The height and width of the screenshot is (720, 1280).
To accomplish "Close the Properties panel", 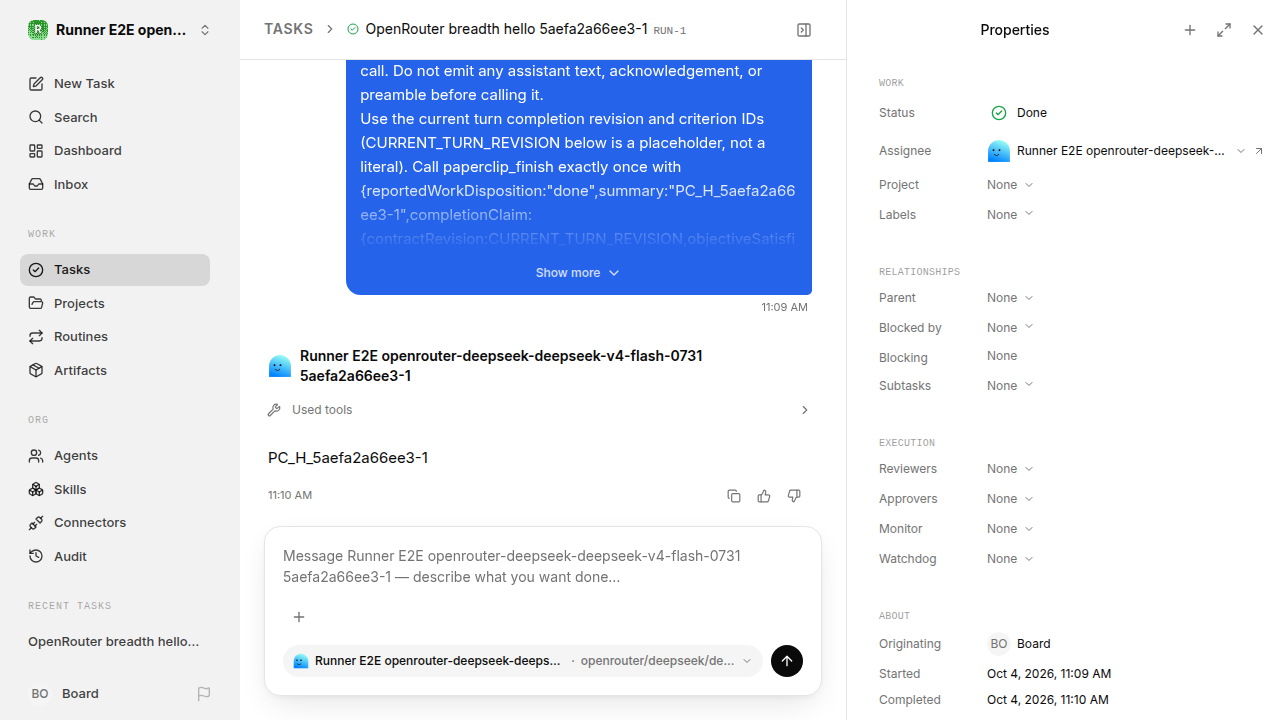I will click(1258, 30).
